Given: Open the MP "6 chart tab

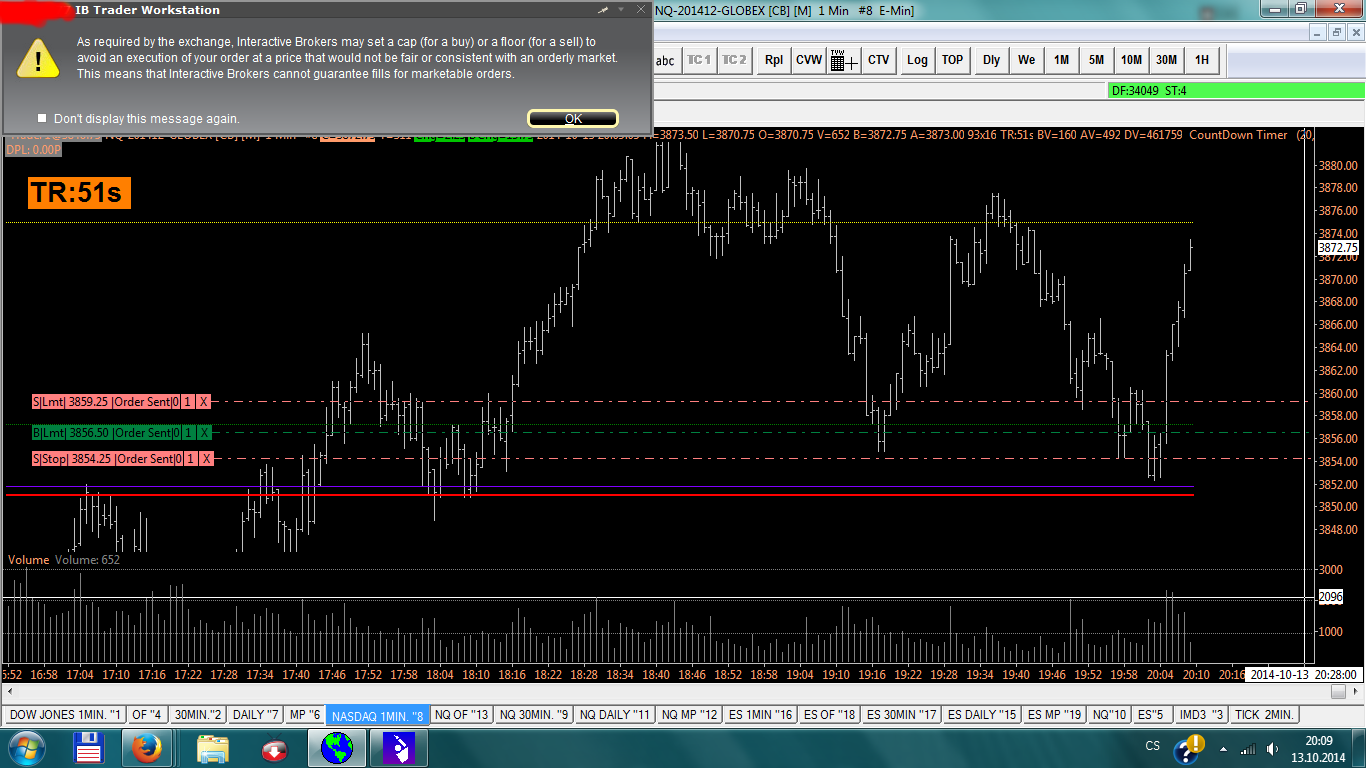Looking at the screenshot, I should click(305, 715).
